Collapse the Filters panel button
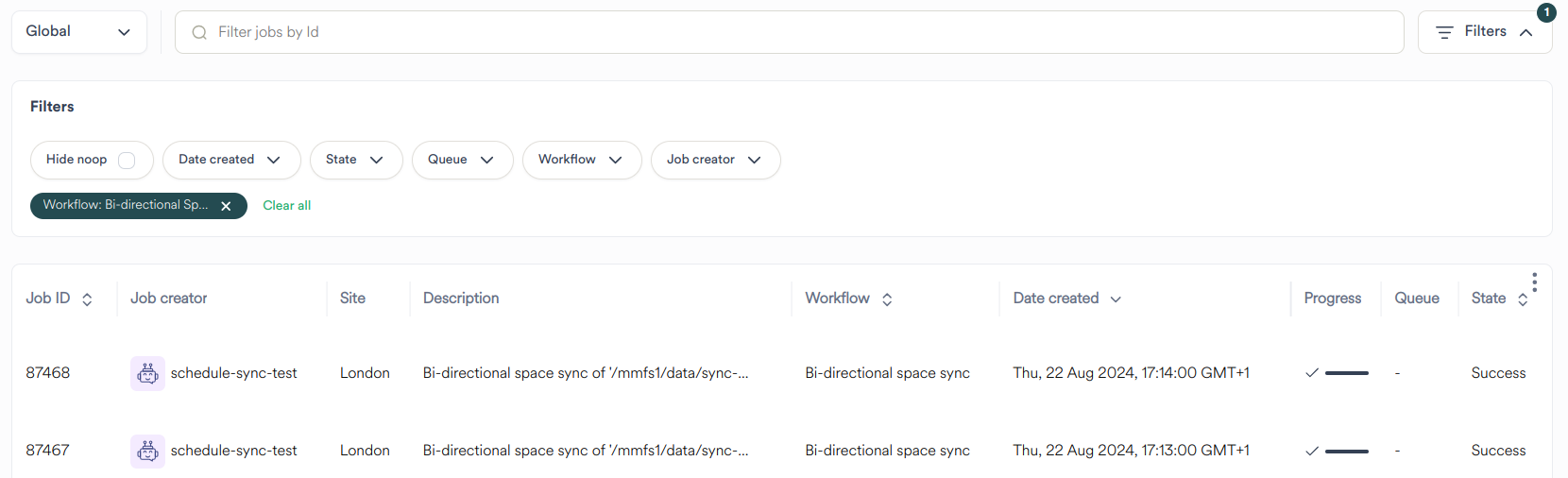This screenshot has width=1568, height=478. pos(1484,32)
